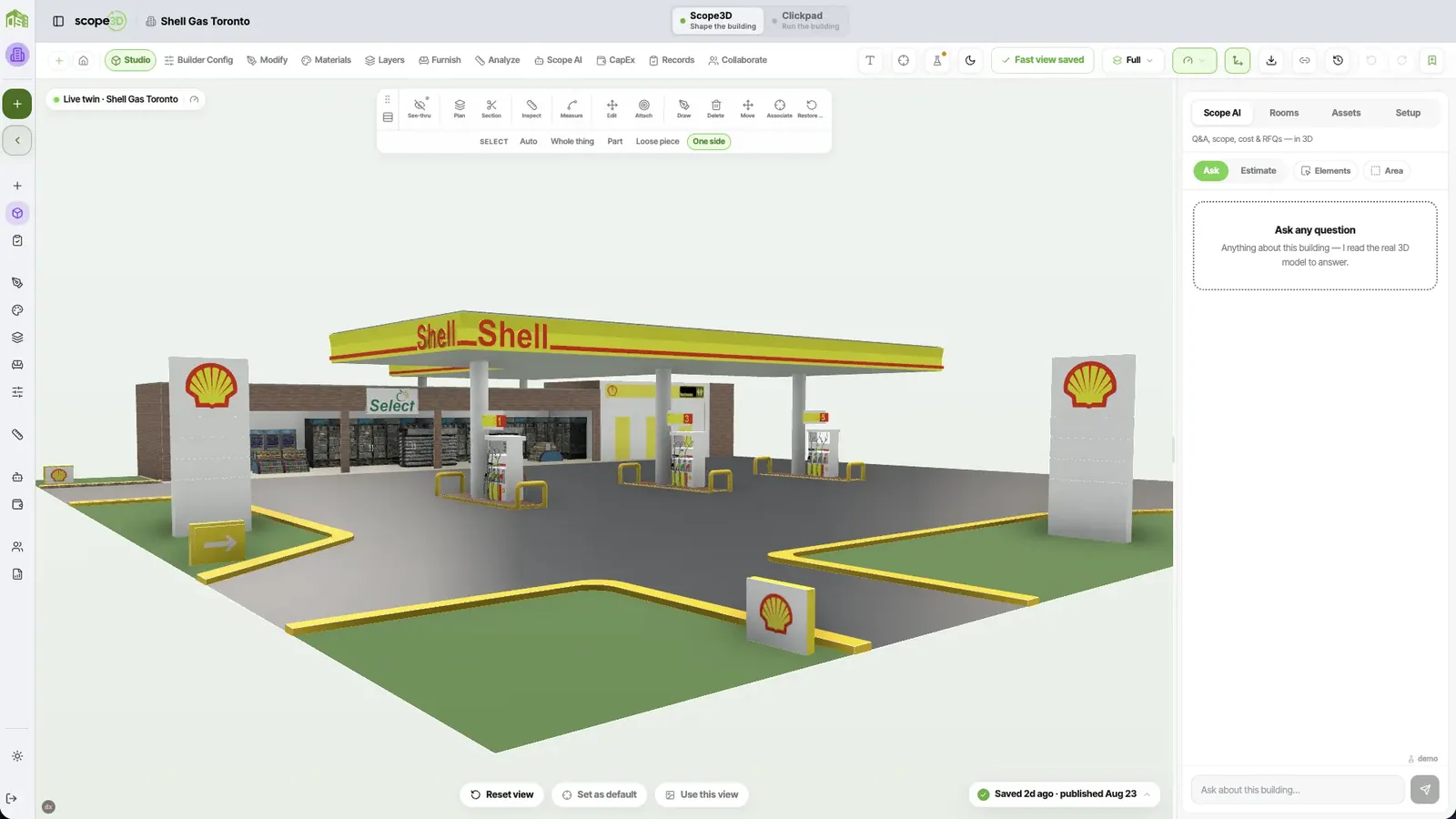Collapse the sidebar with the chevron button

(x=17, y=140)
